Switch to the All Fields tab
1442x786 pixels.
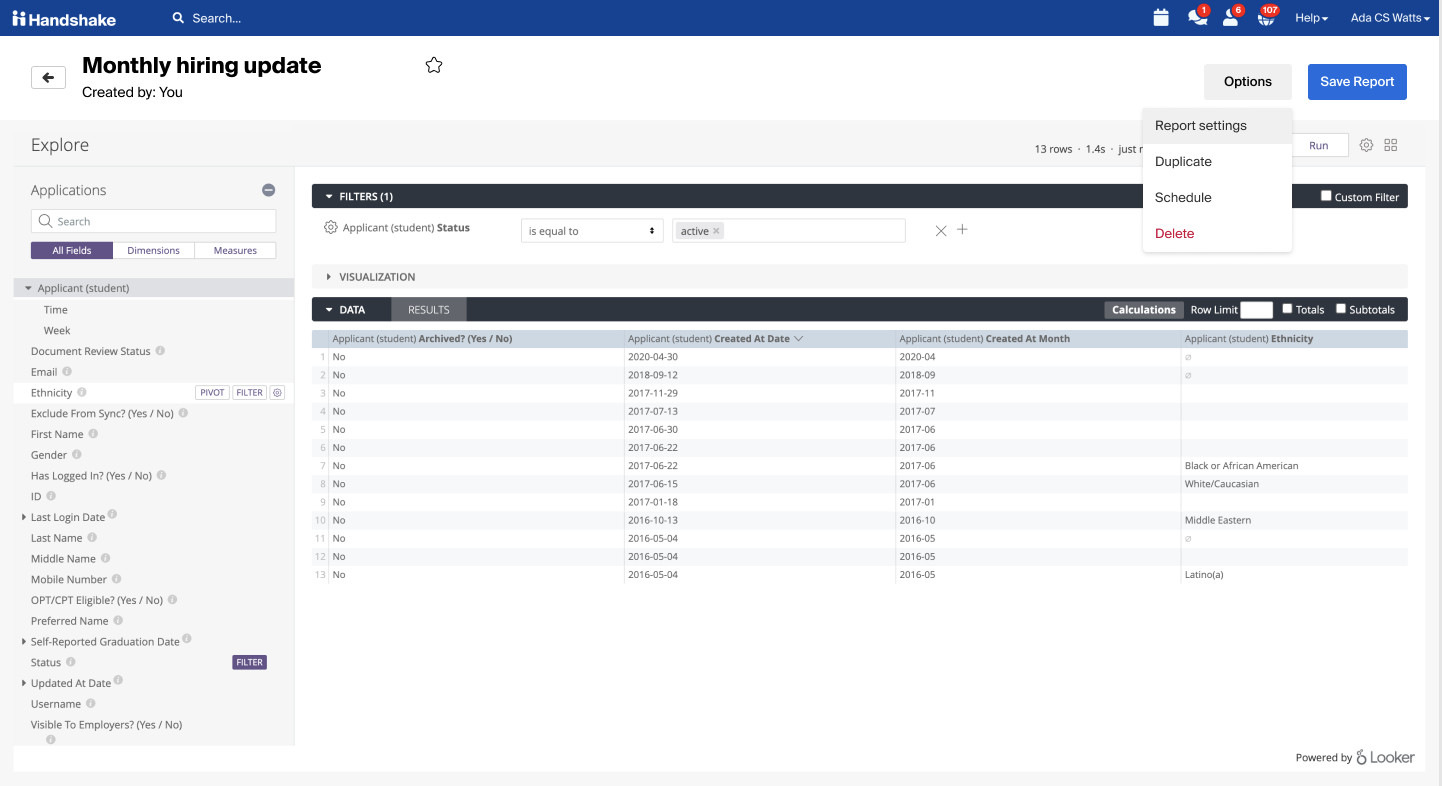pos(72,251)
